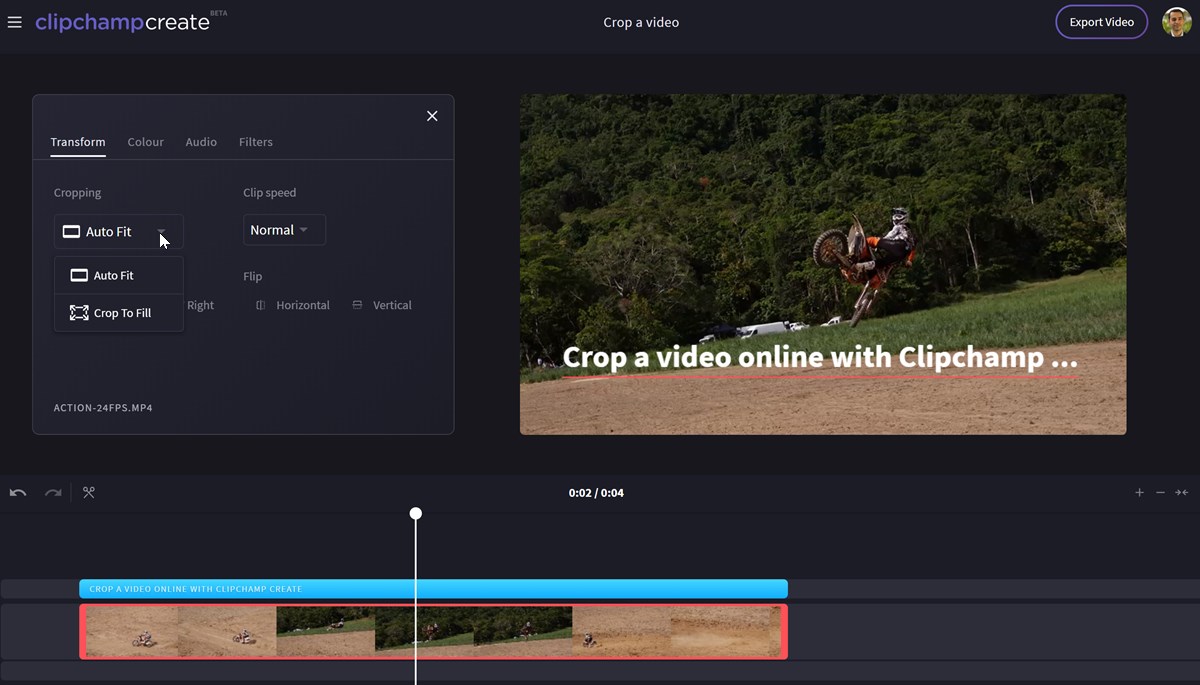Viewport: 1200px width, 685px height.
Task: Click the Export Video button
Action: tap(1101, 22)
